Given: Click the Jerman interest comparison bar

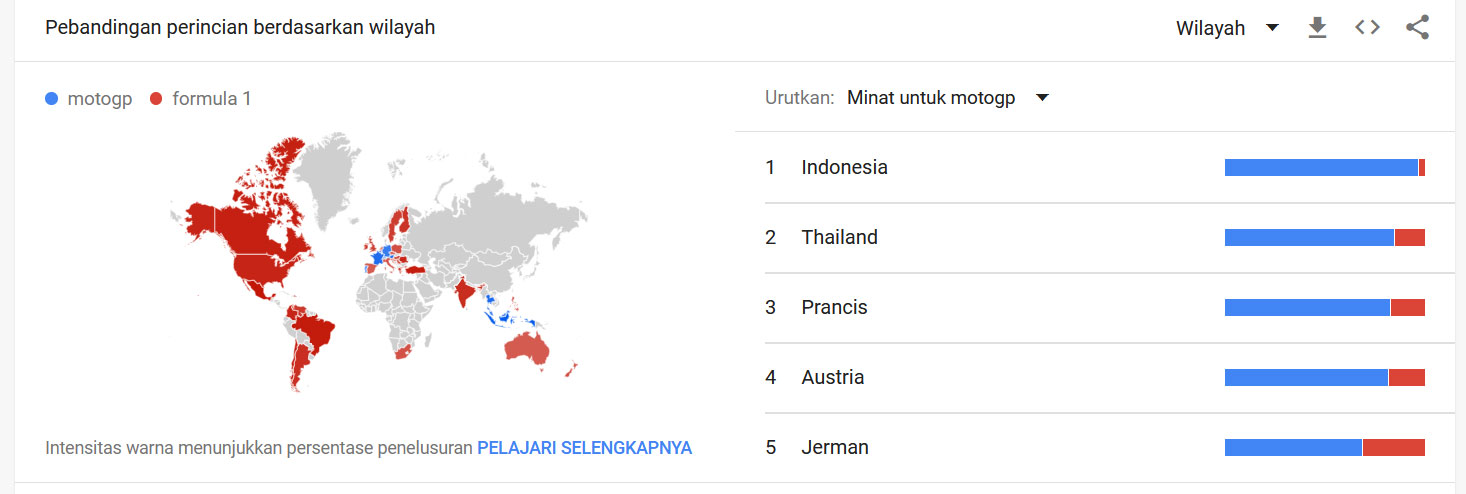Looking at the screenshot, I should [x=1325, y=448].
